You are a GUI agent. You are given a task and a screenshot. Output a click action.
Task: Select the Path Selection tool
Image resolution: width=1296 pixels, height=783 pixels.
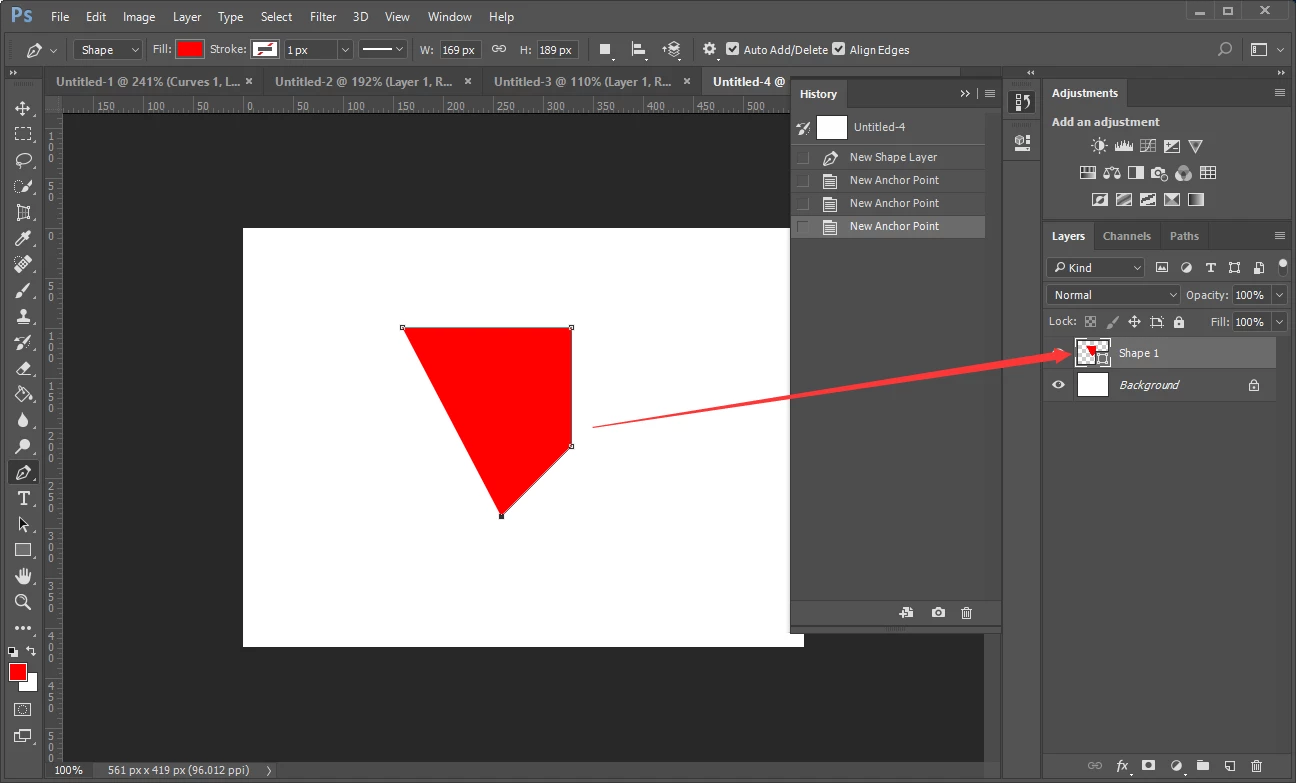[23, 524]
